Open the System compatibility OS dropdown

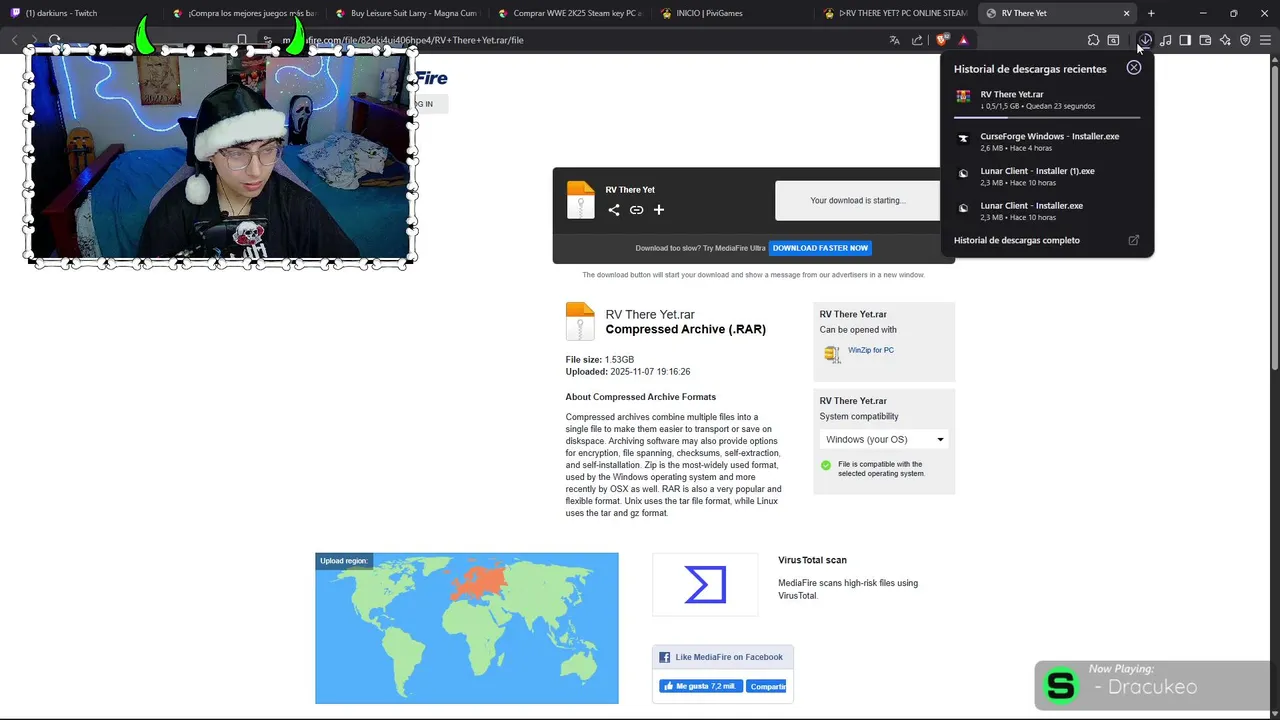(884, 439)
